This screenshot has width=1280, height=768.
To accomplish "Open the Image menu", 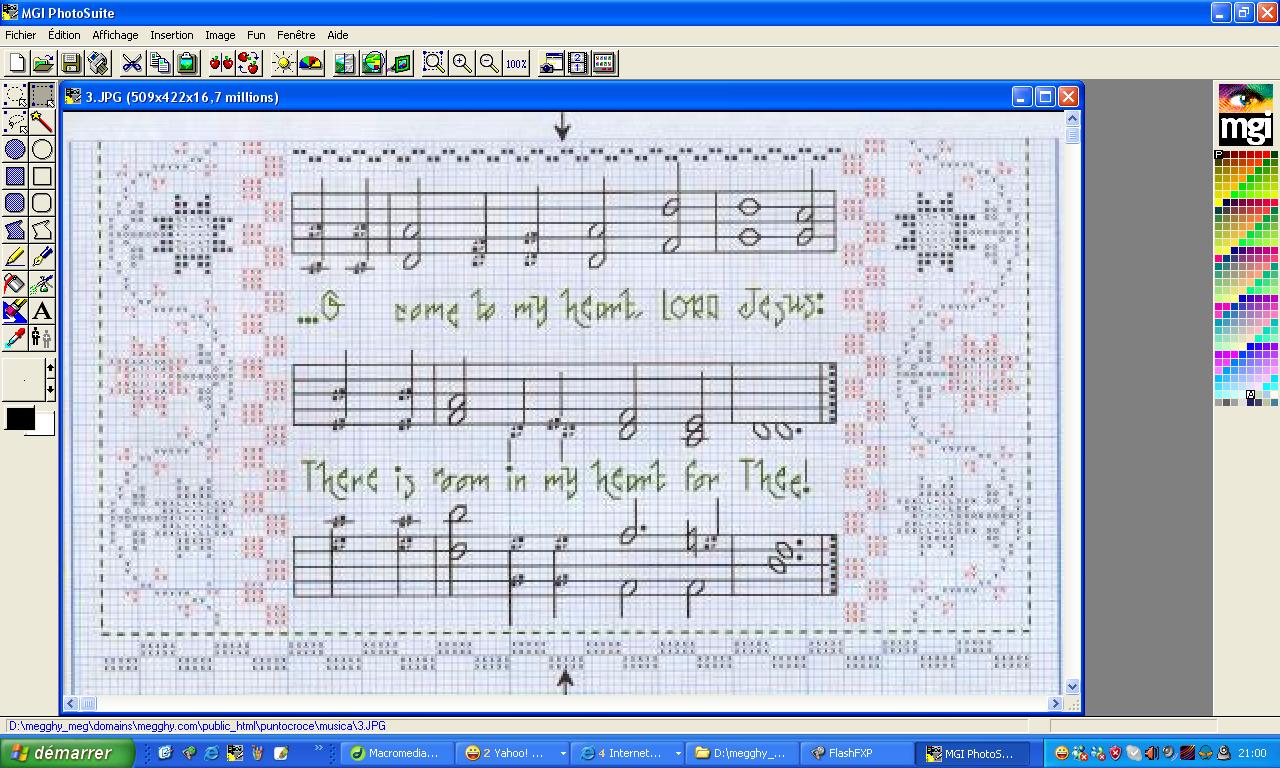I will coord(220,35).
